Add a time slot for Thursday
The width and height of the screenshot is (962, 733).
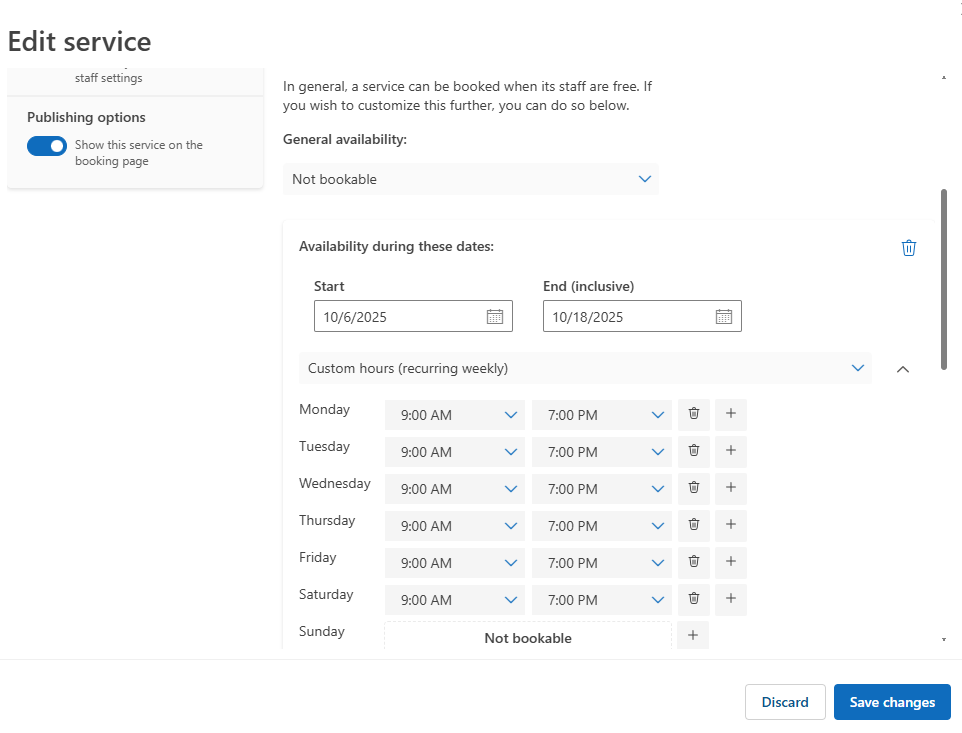(731, 525)
